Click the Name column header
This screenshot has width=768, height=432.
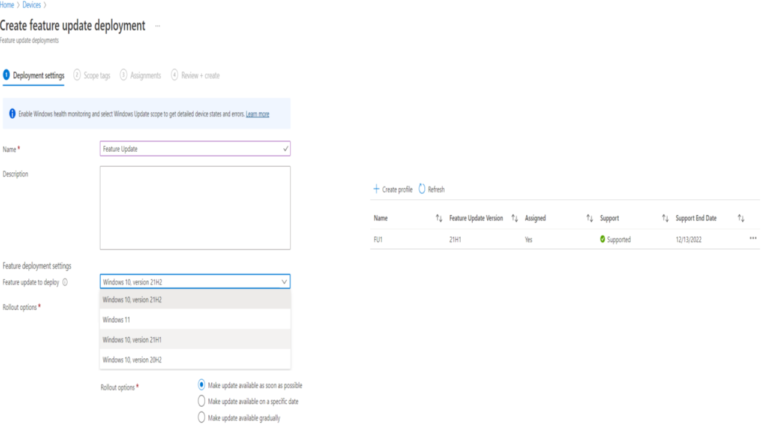(381, 218)
